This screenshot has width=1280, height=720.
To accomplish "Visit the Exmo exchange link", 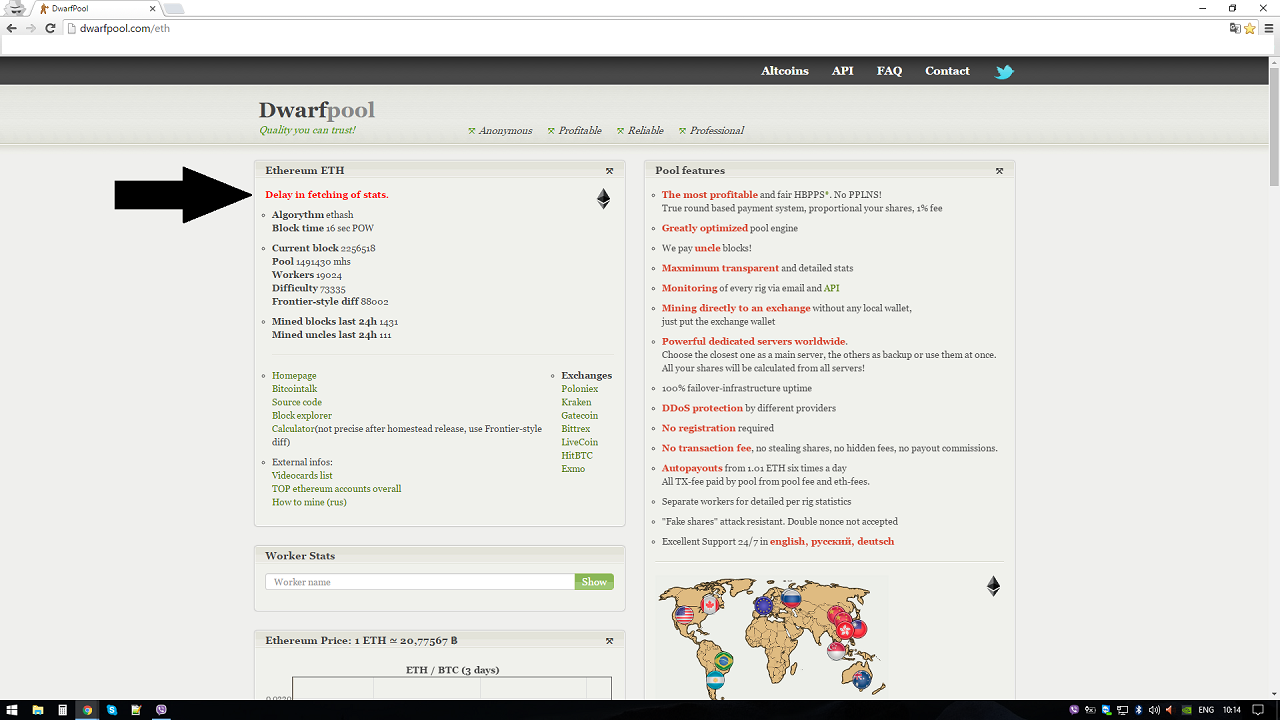I will [573, 469].
